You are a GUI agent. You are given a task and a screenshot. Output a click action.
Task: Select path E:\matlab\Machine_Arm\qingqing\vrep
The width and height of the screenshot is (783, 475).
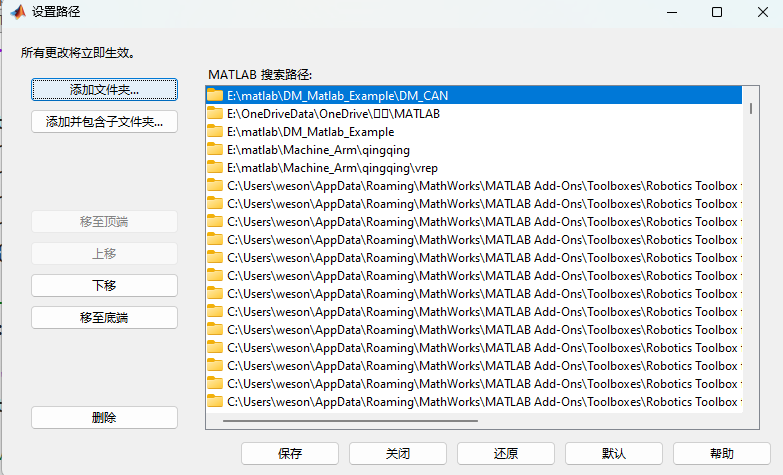474,168
